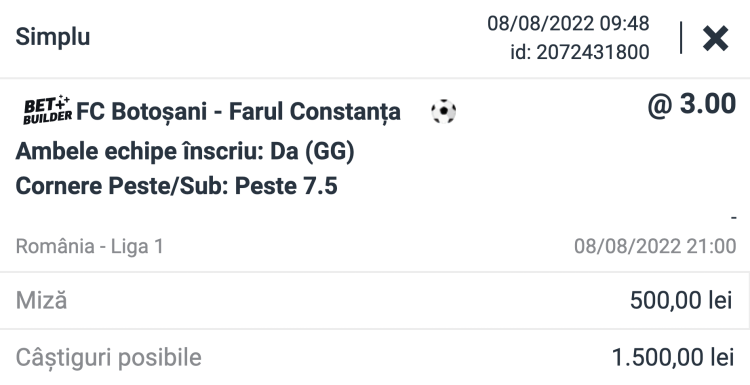Click the @ 3.00 odds value
Screen dimensions: 750x385
[x=692, y=104]
